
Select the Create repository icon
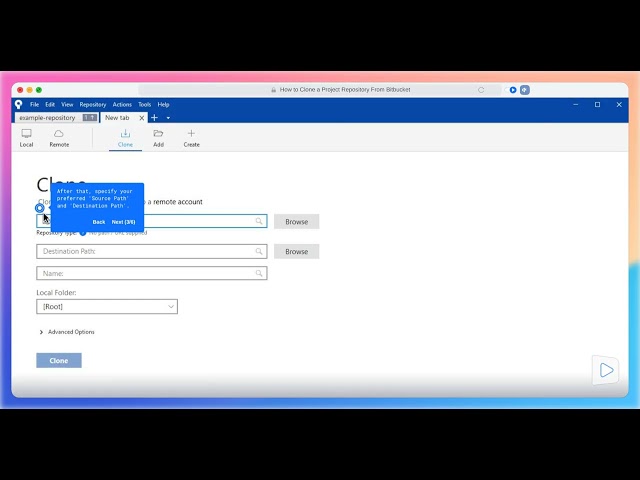[191, 138]
